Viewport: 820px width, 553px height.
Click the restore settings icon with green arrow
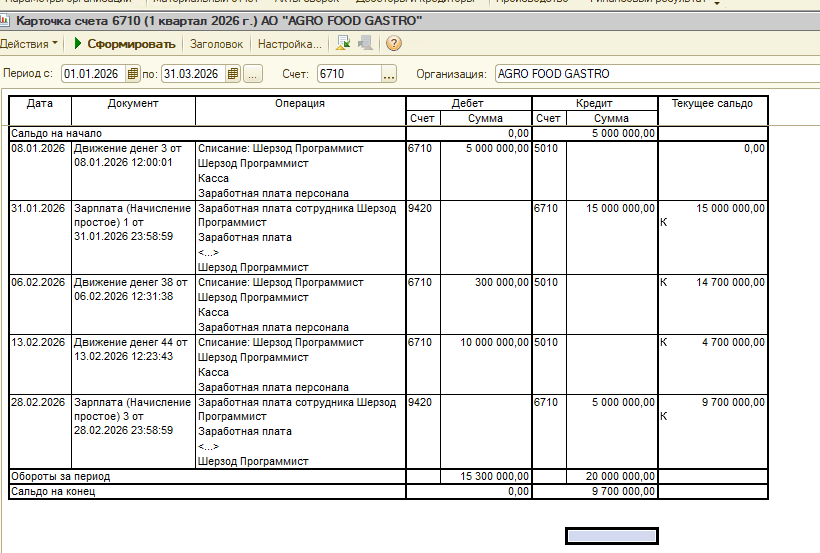tap(343, 43)
